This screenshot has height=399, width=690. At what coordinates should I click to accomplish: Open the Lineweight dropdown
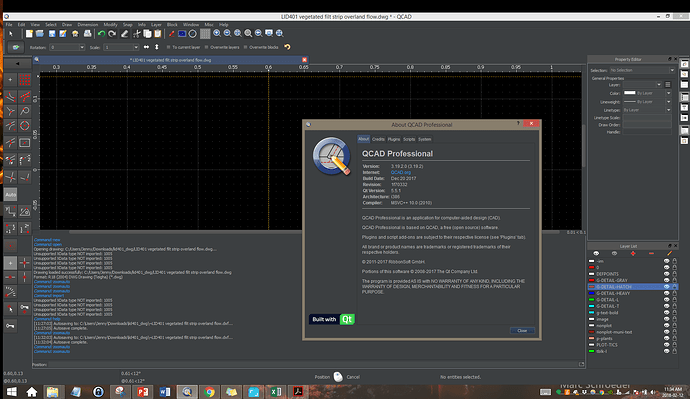point(668,102)
